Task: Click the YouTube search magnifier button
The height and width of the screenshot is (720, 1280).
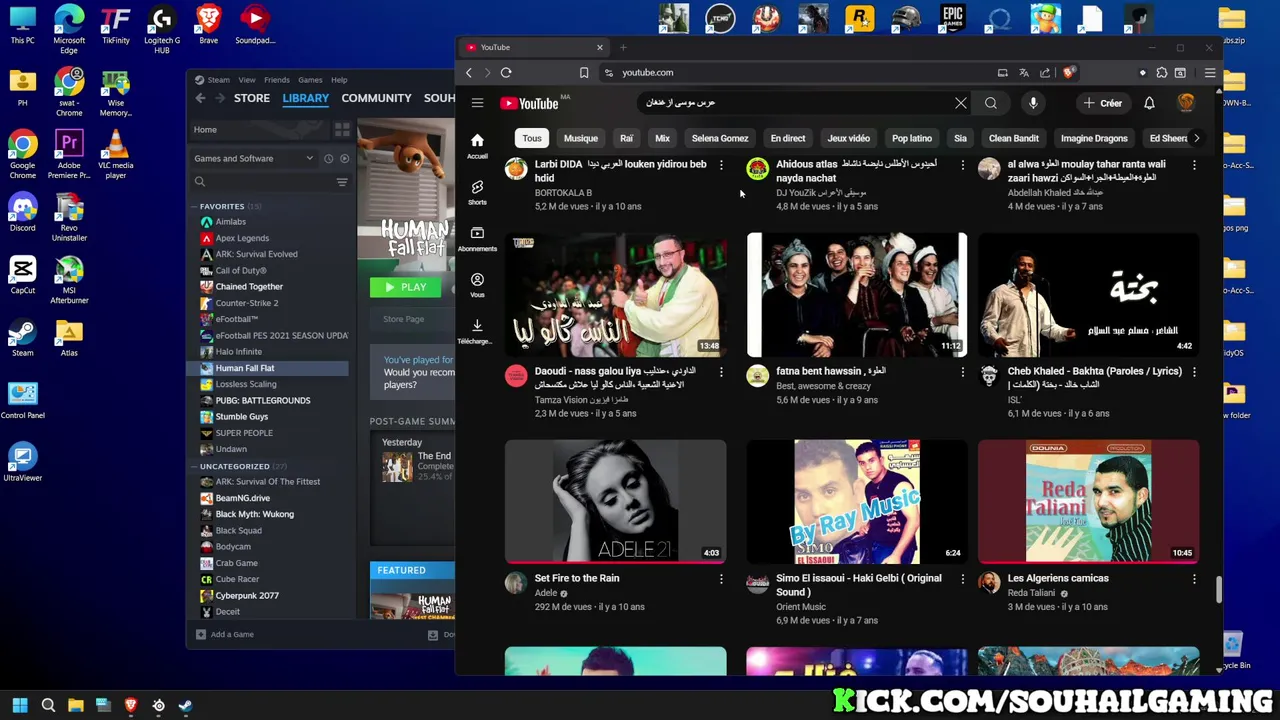Action: [x=990, y=103]
